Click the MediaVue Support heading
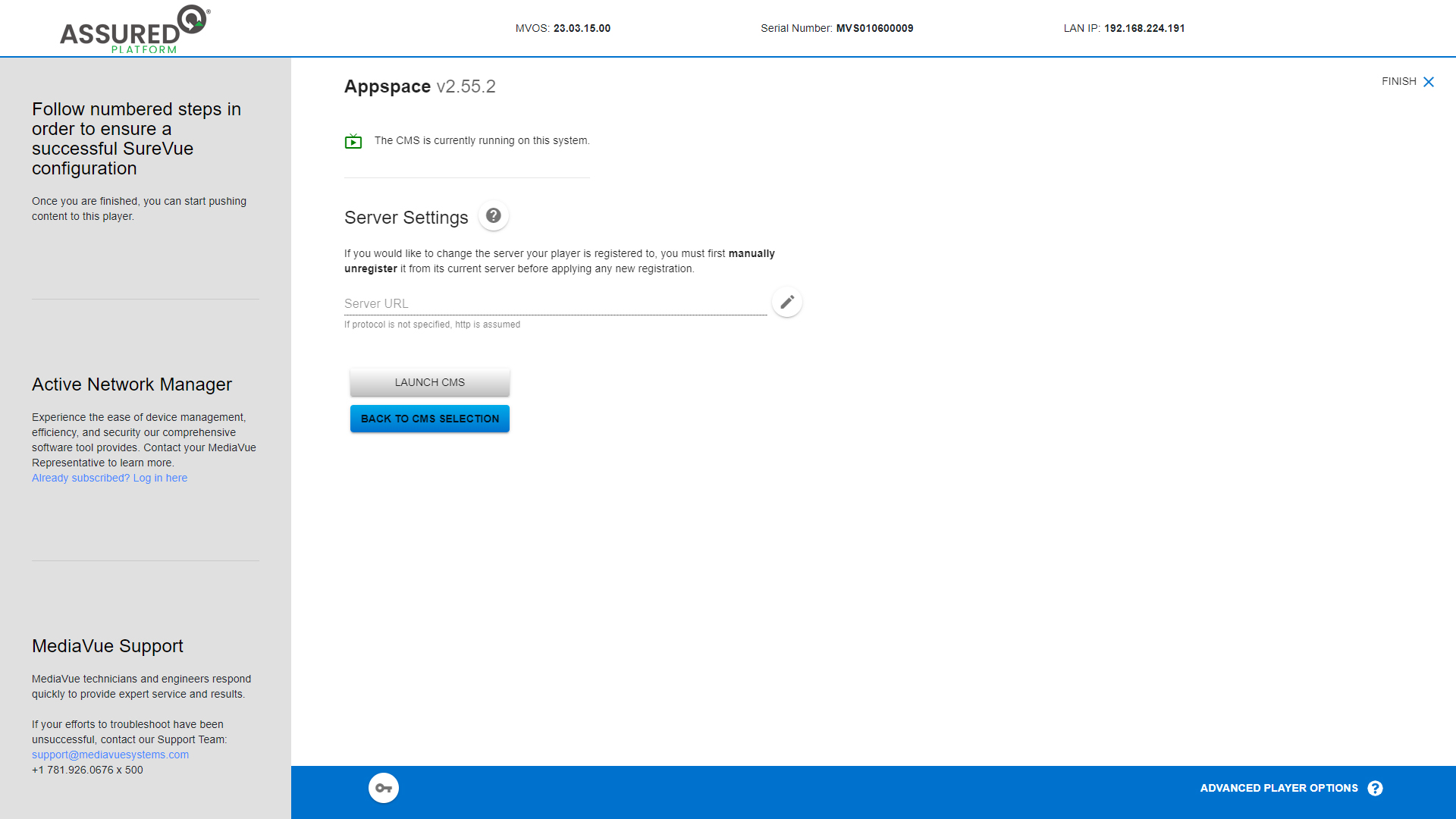 108,646
